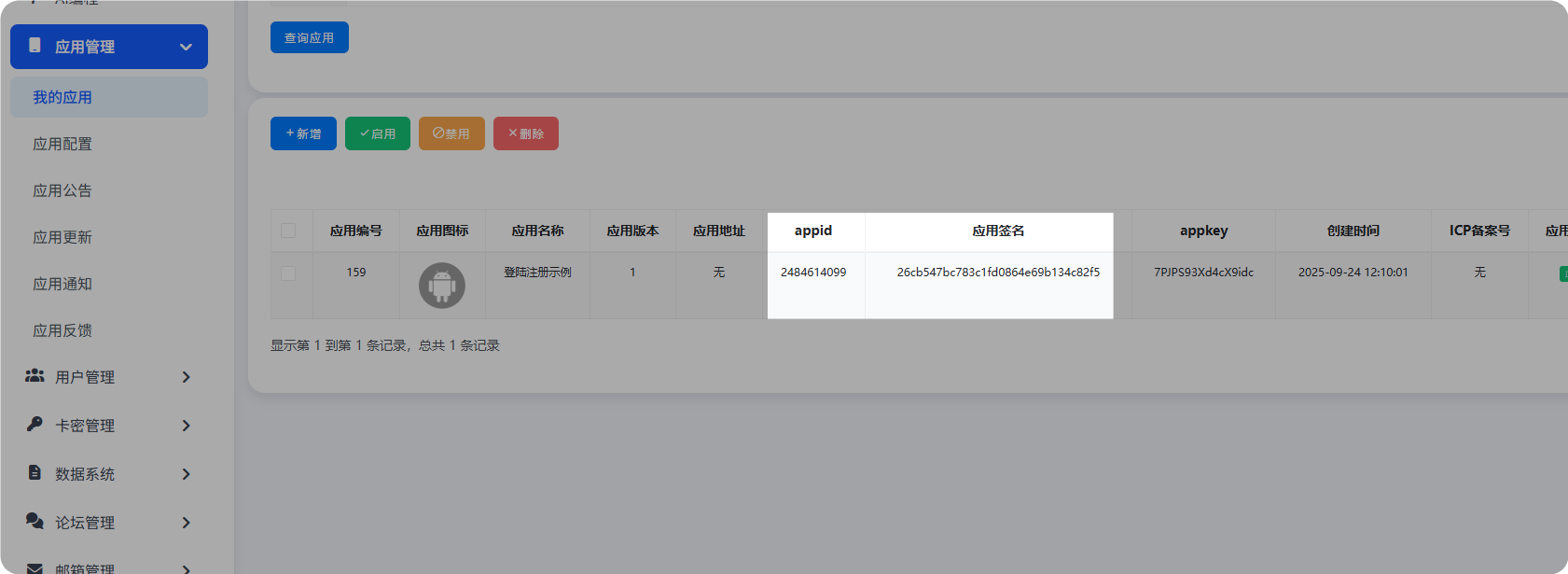
Task: Click the orange 禁用 disable button
Action: (x=451, y=133)
